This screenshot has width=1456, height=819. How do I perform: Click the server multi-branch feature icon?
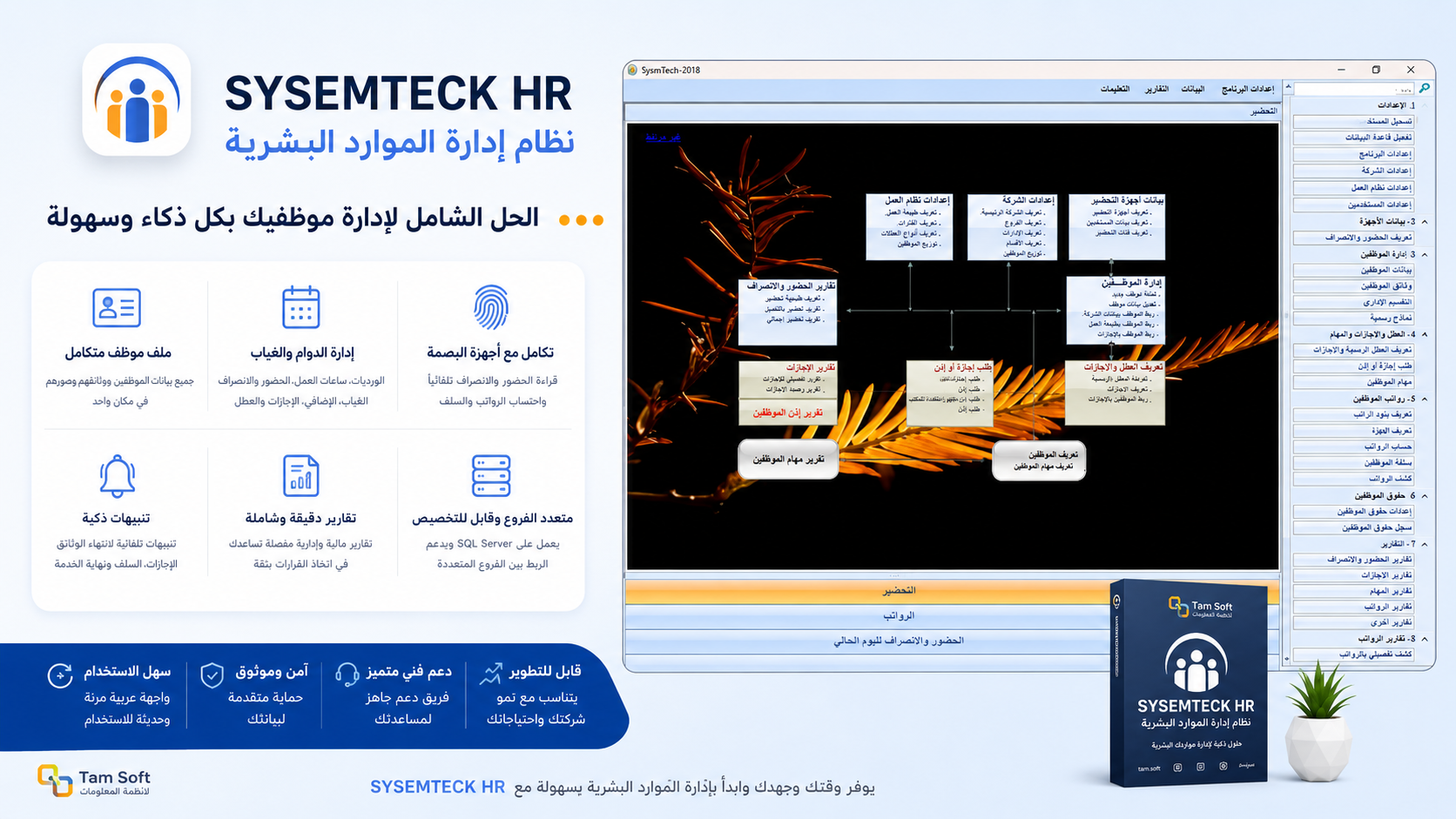(x=491, y=475)
